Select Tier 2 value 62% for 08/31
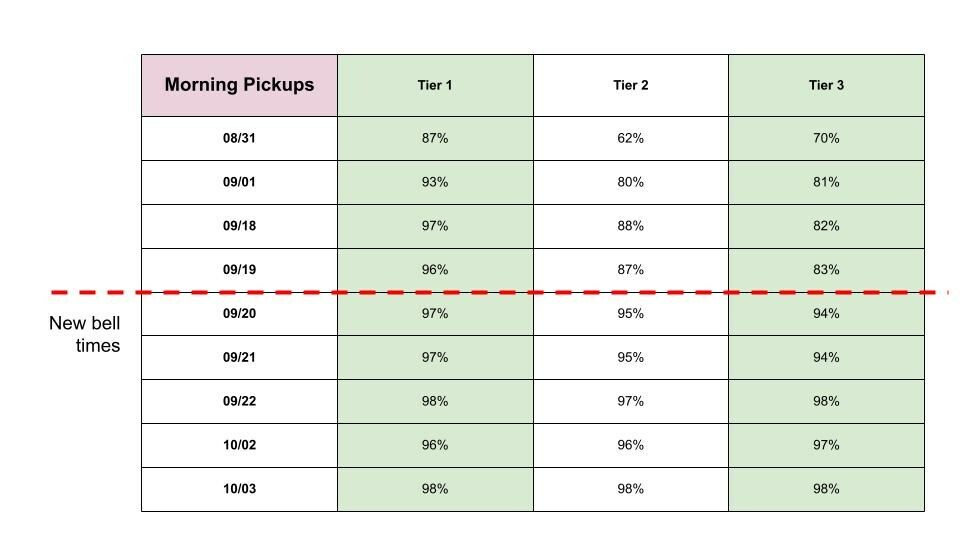The width and height of the screenshot is (960, 540). [631, 138]
